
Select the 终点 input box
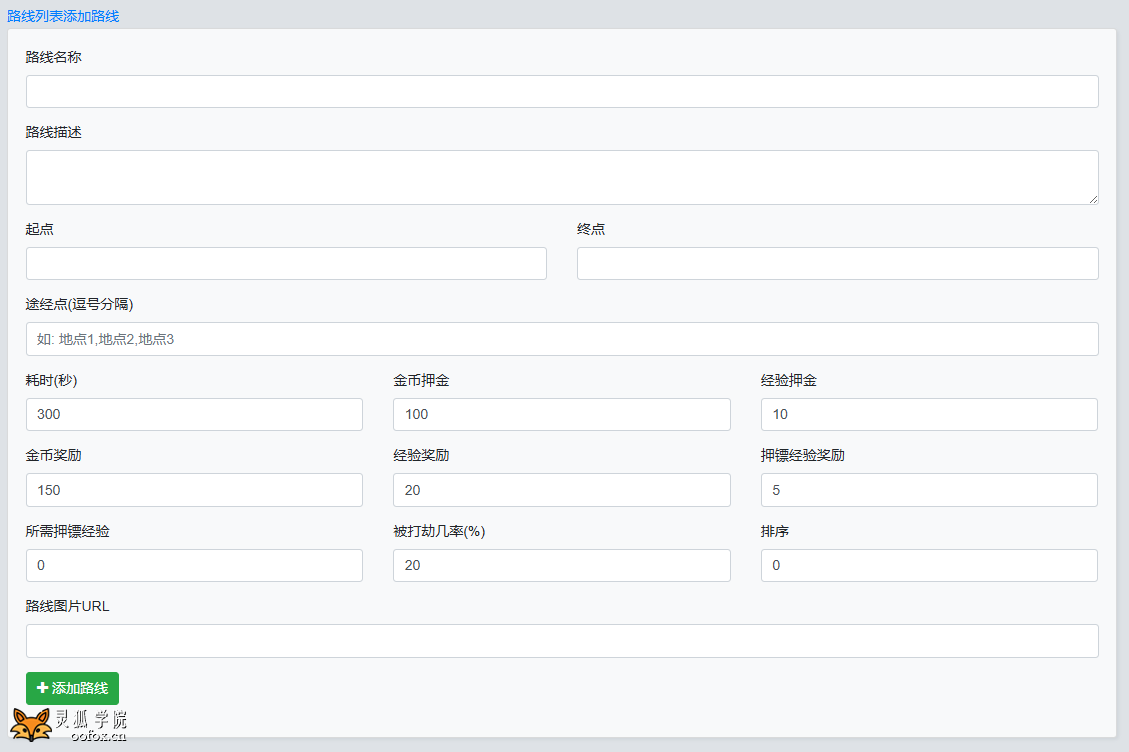point(837,264)
